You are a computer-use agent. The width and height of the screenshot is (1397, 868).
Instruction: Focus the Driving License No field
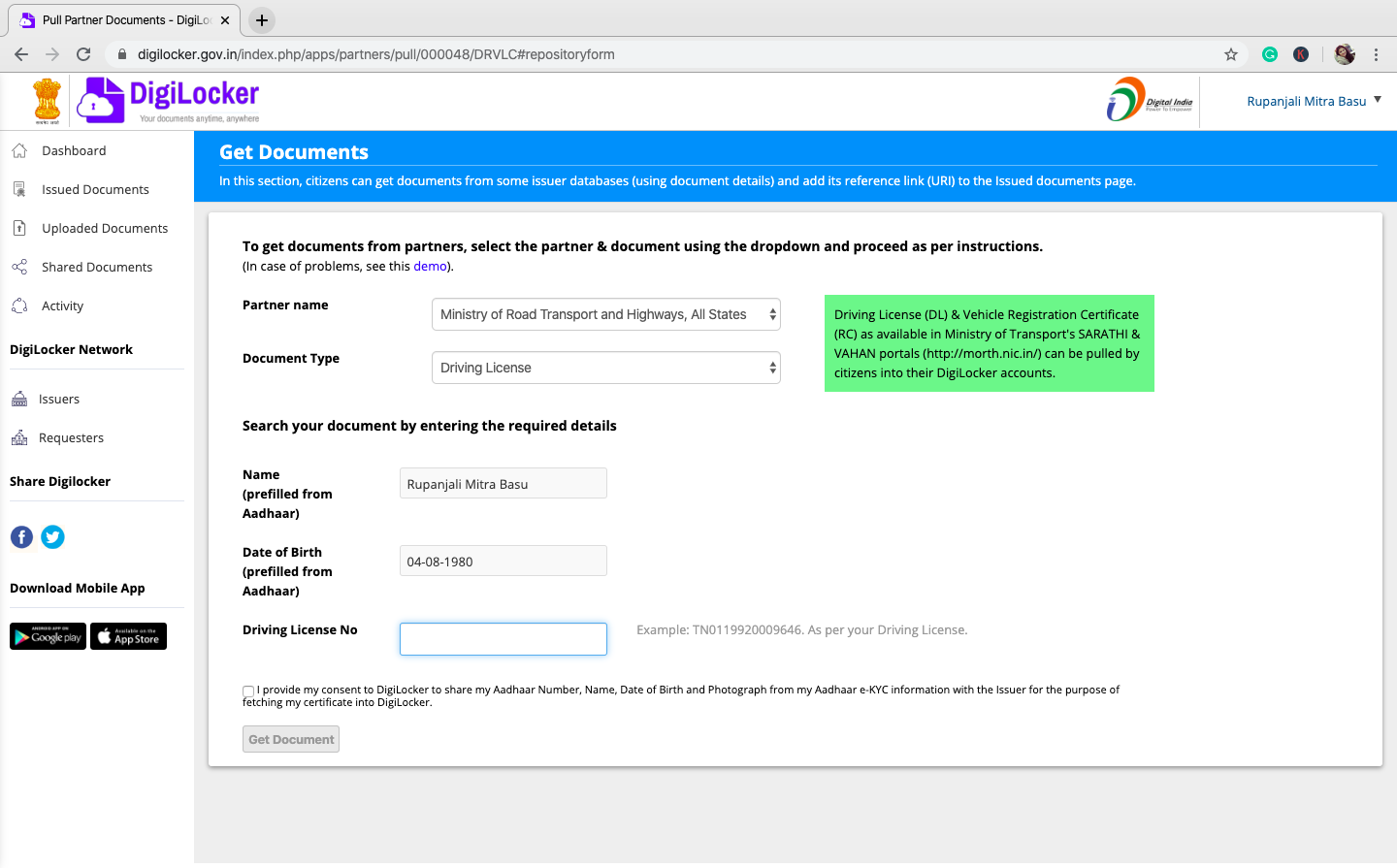pos(504,639)
